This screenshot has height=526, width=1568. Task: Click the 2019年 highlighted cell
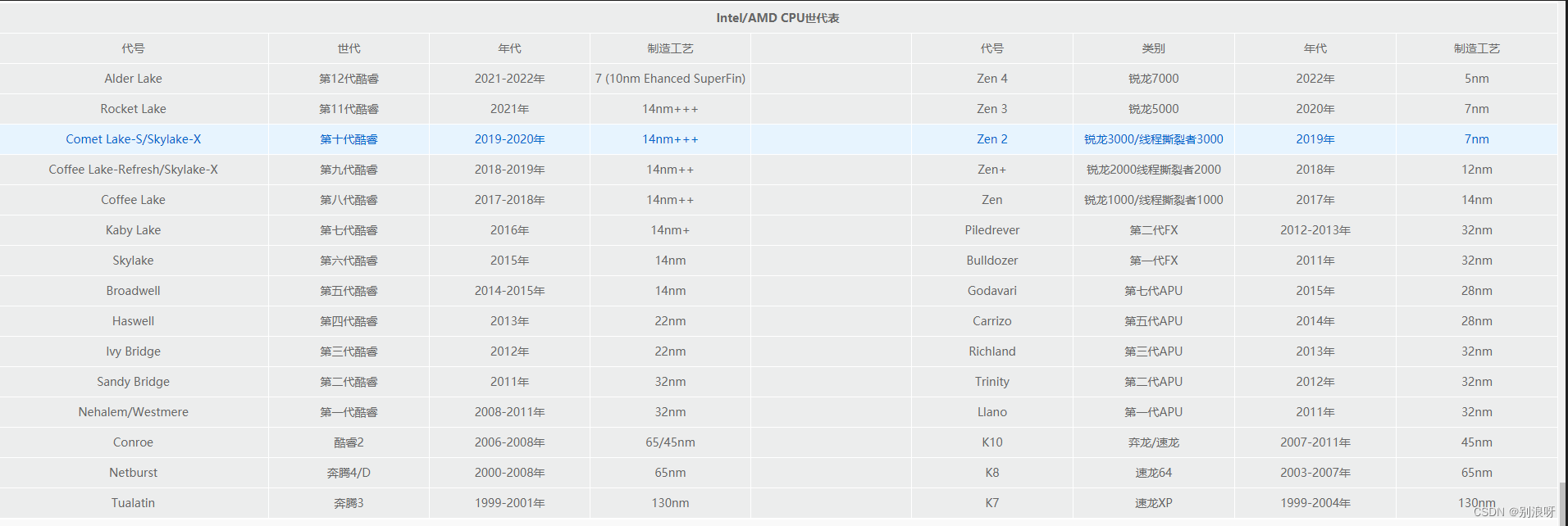click(1315, 139)
